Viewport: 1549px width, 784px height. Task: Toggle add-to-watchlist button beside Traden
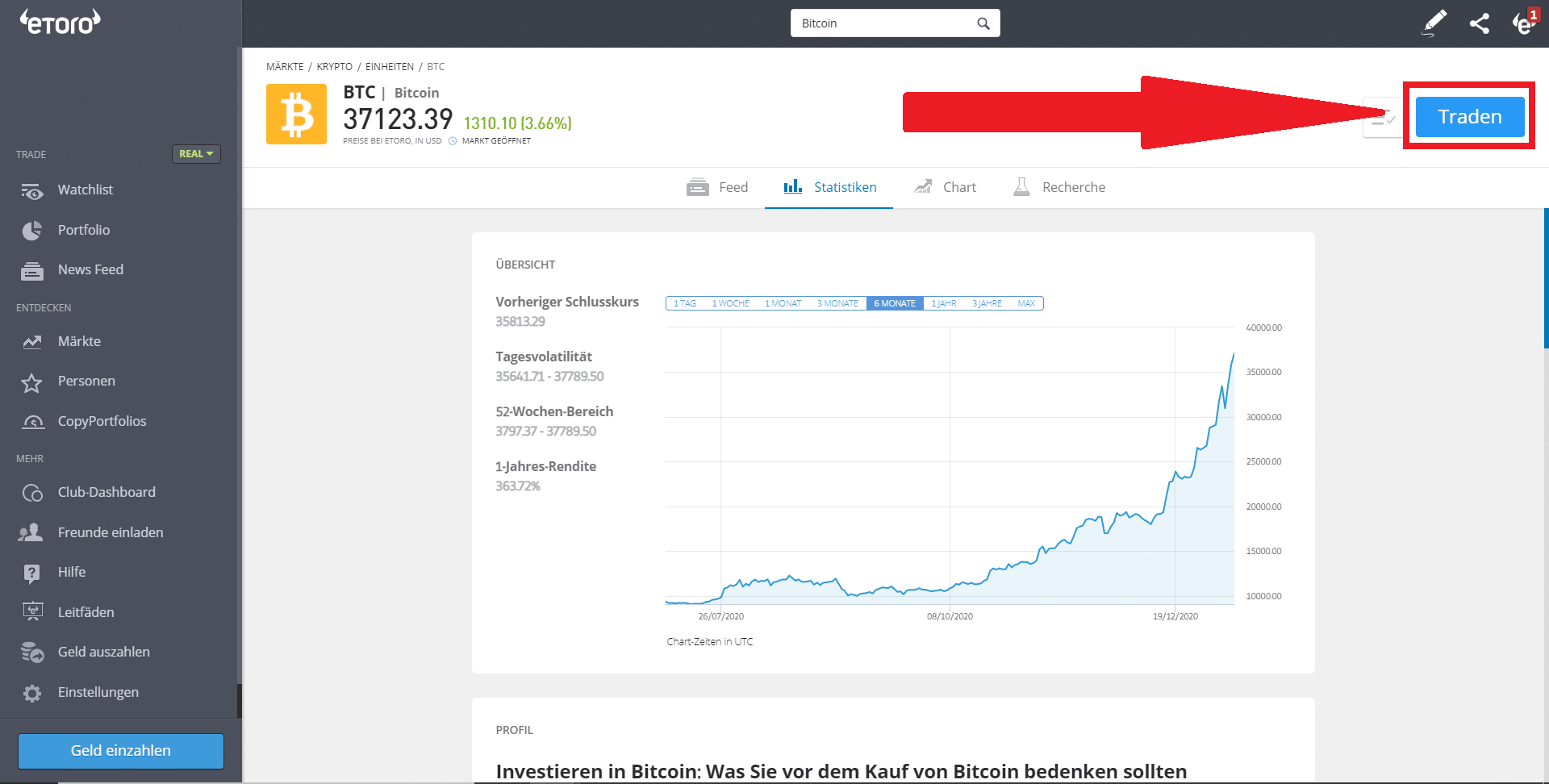[x=1383, y=118]
